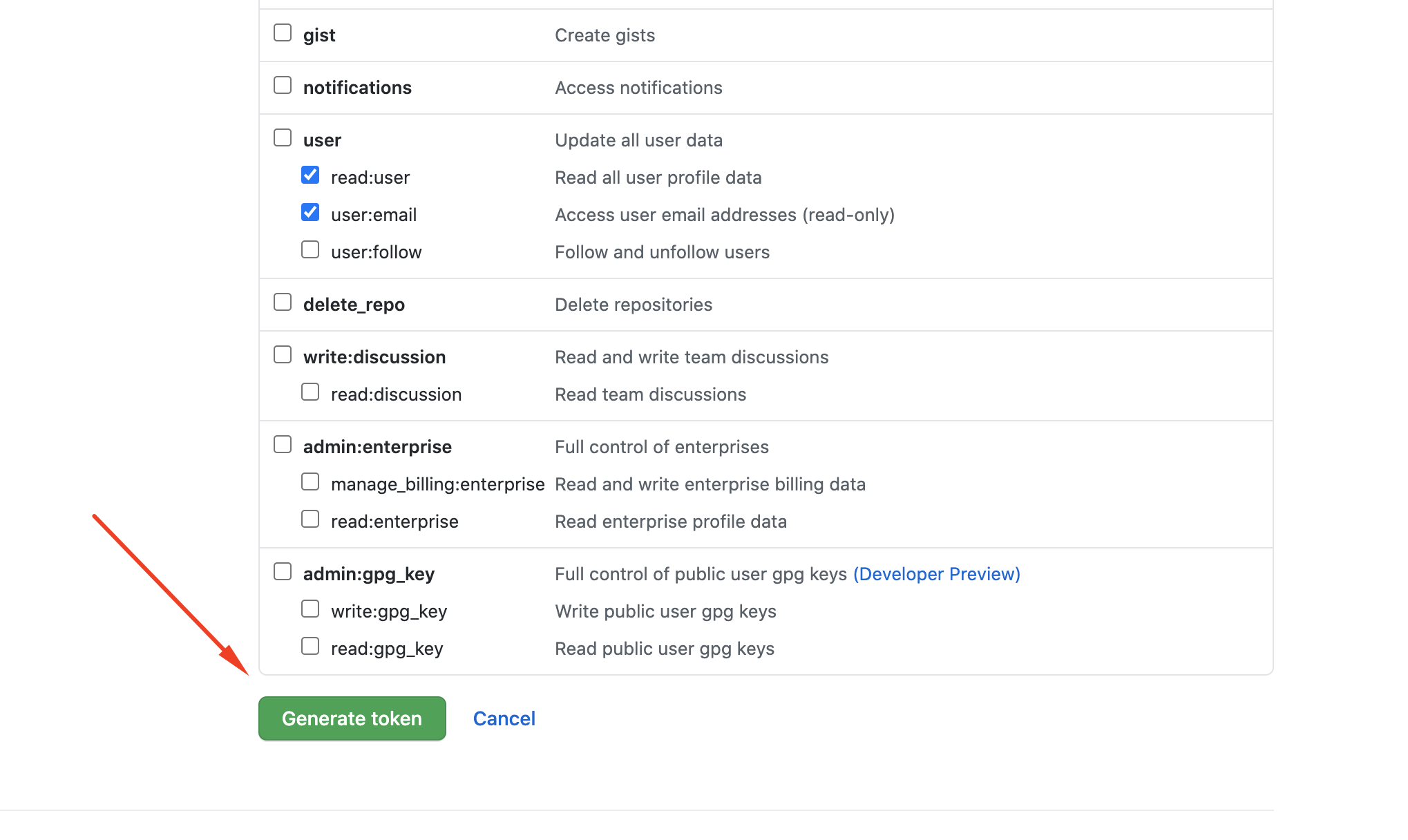The width and height of the screenshot is (1408, 840).
Task: Enable the gist scope checkbox
Action: click(x=283, y=32)
